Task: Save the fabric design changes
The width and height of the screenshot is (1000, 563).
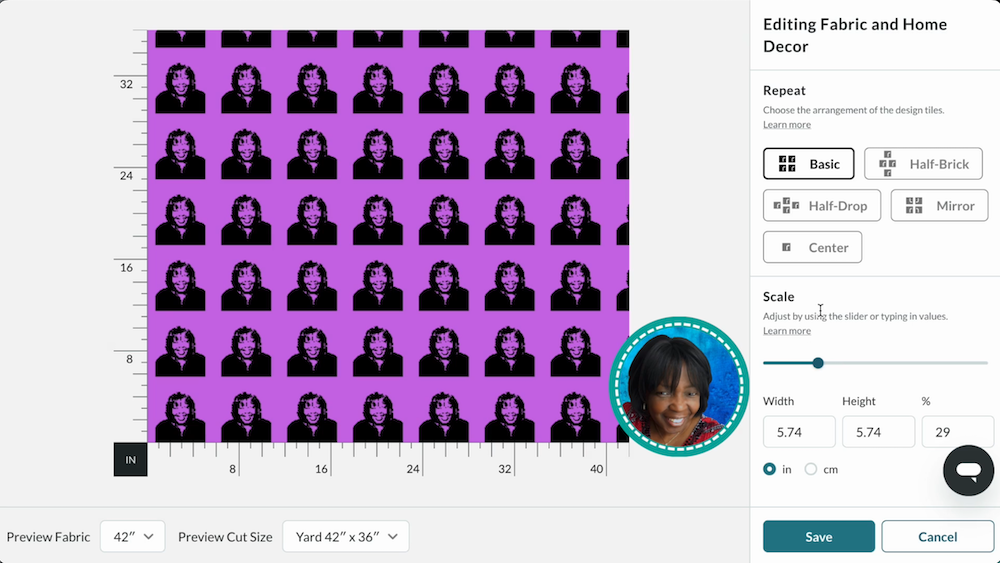Action: (x=819, y=537)
